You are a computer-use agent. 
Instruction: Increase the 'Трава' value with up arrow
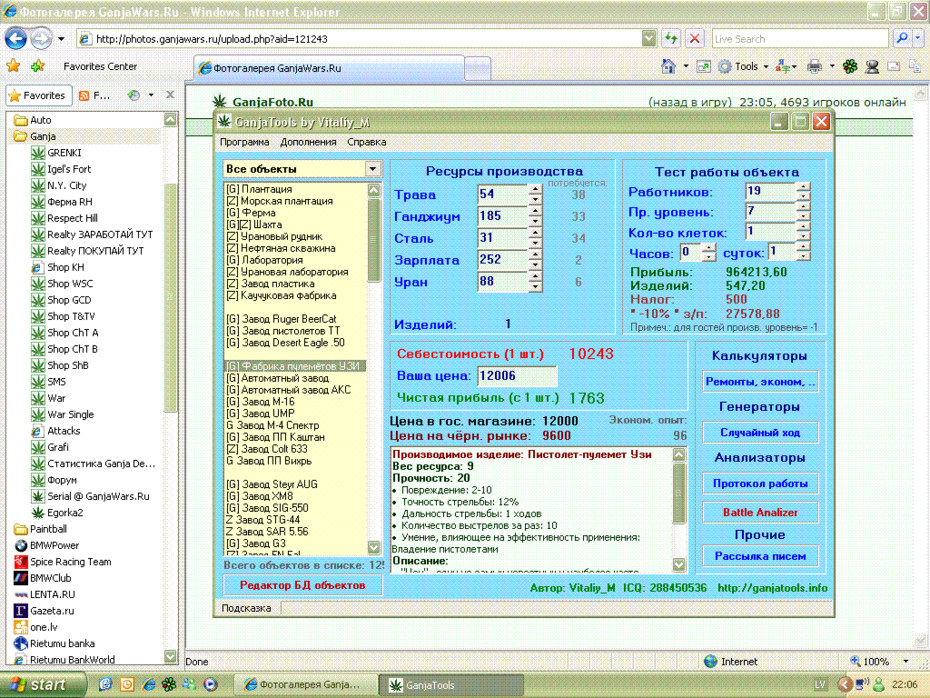coord(535,189)
